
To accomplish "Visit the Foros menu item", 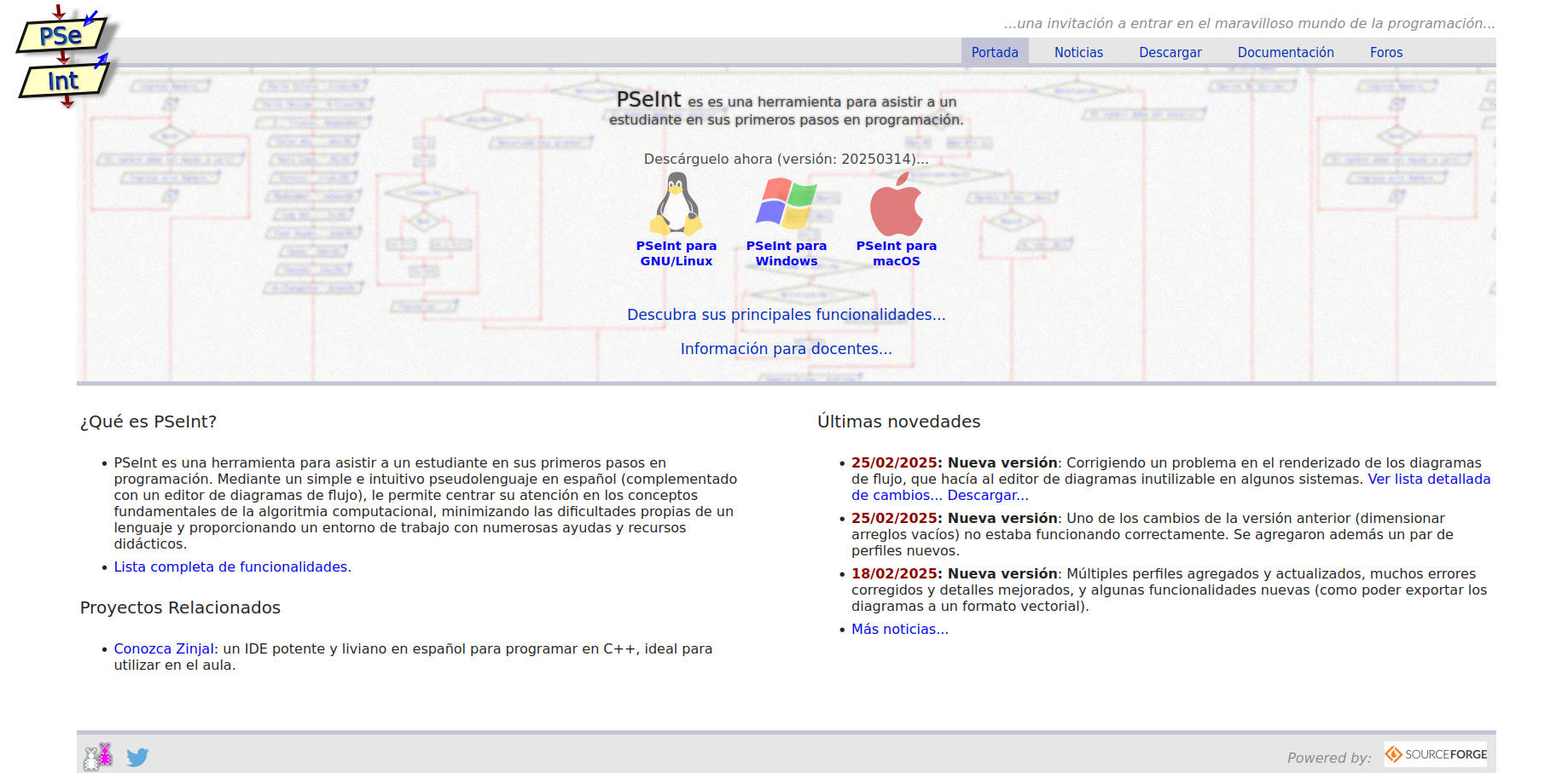I will tap(1385, 52).
